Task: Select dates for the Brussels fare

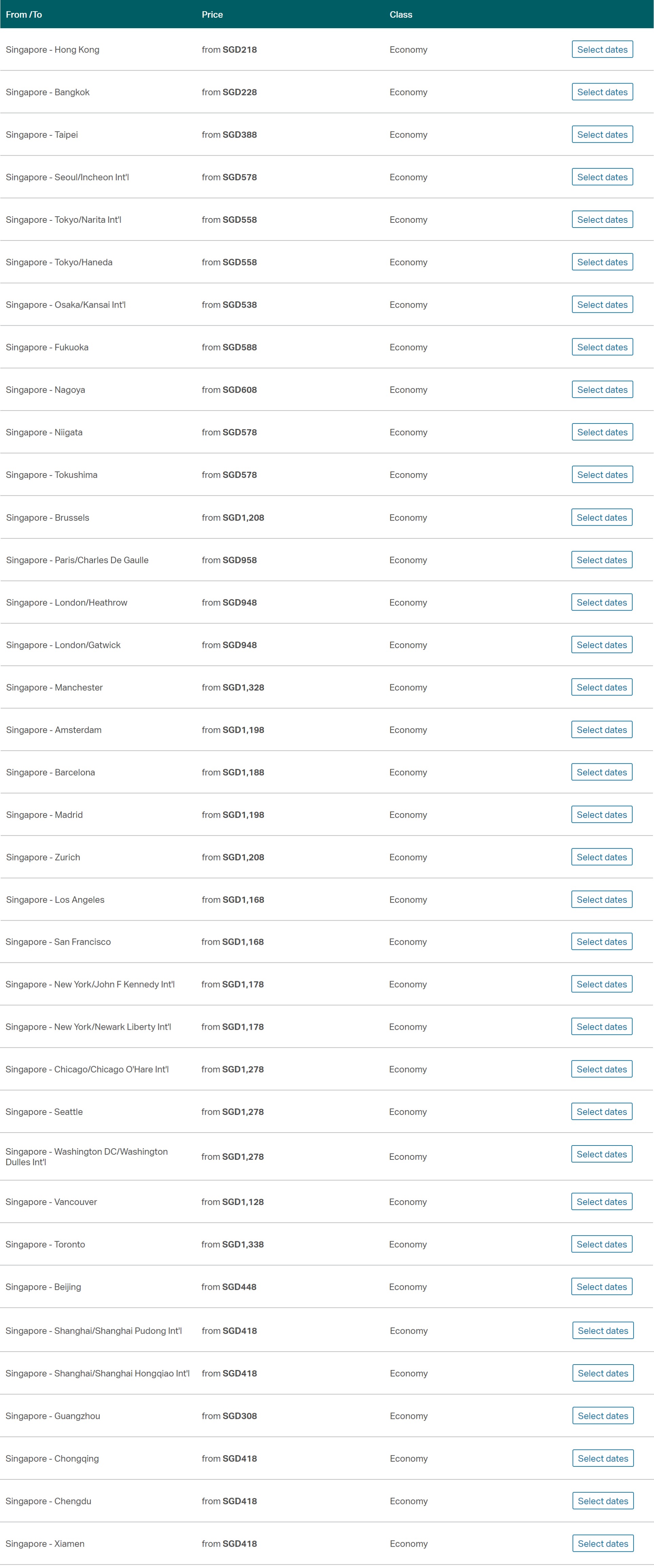Action: coord(602,517)
